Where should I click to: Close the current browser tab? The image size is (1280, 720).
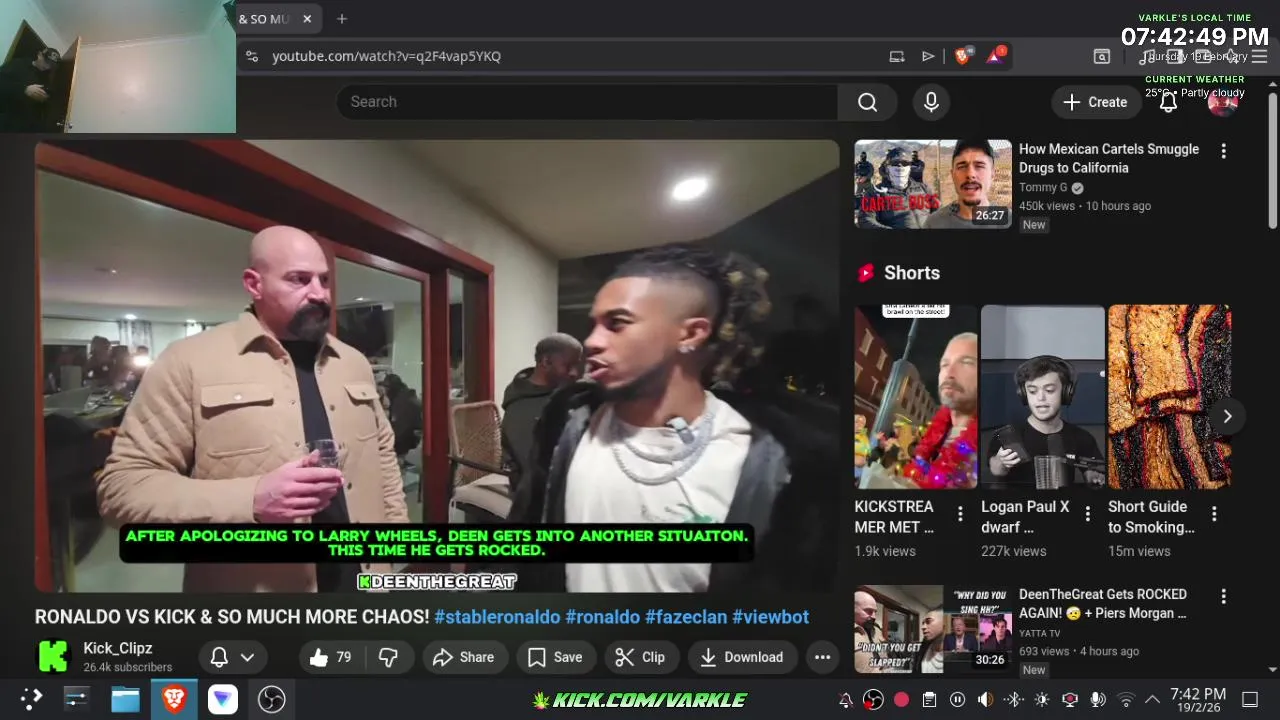[x=307, y=19]
